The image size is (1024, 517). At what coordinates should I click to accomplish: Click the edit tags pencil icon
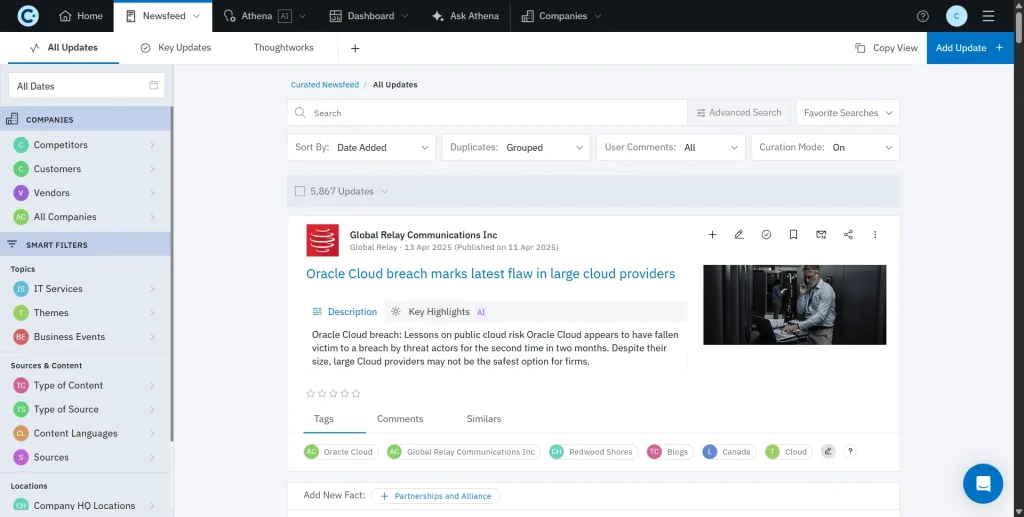click(x=828, y=452)
